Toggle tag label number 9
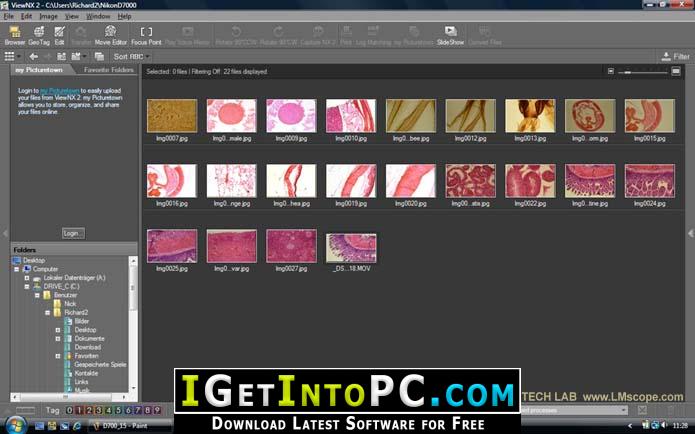The height and width of the screenshot is (434, 695). click(x=157, y=410)
